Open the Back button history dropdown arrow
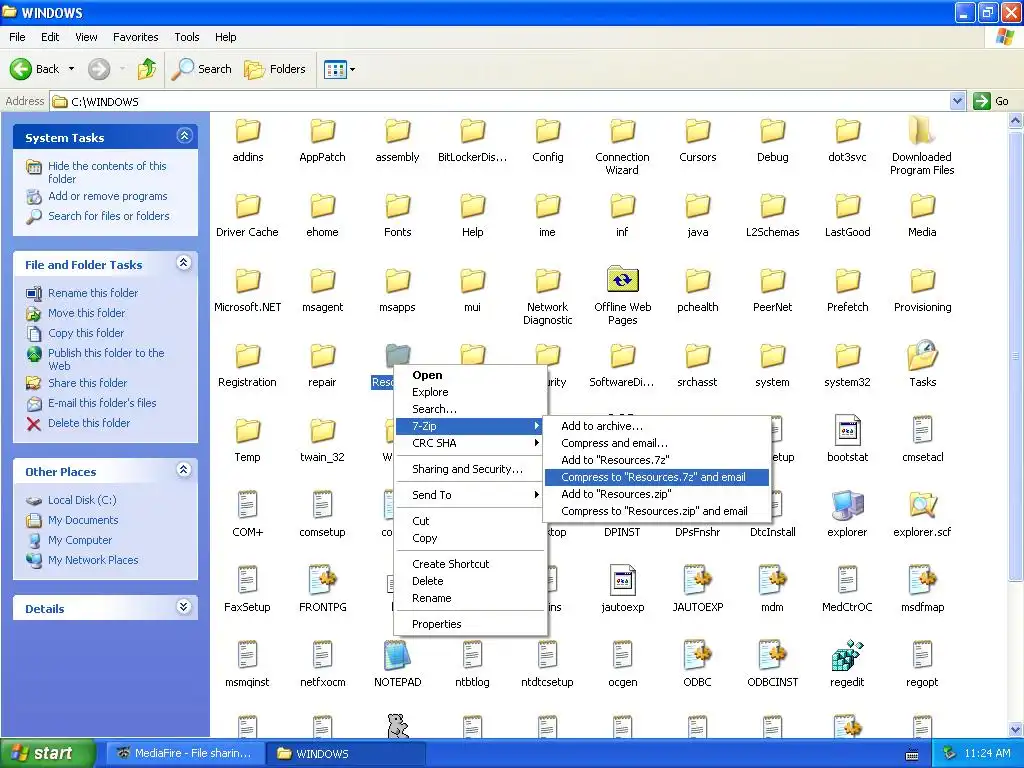 71,69
